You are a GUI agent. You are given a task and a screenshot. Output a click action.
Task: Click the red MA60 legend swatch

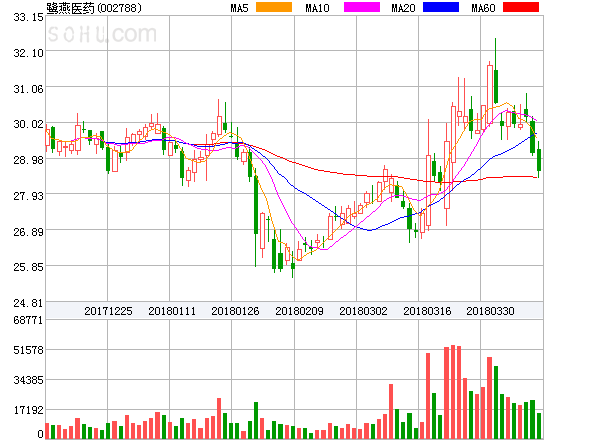[521, 7]
